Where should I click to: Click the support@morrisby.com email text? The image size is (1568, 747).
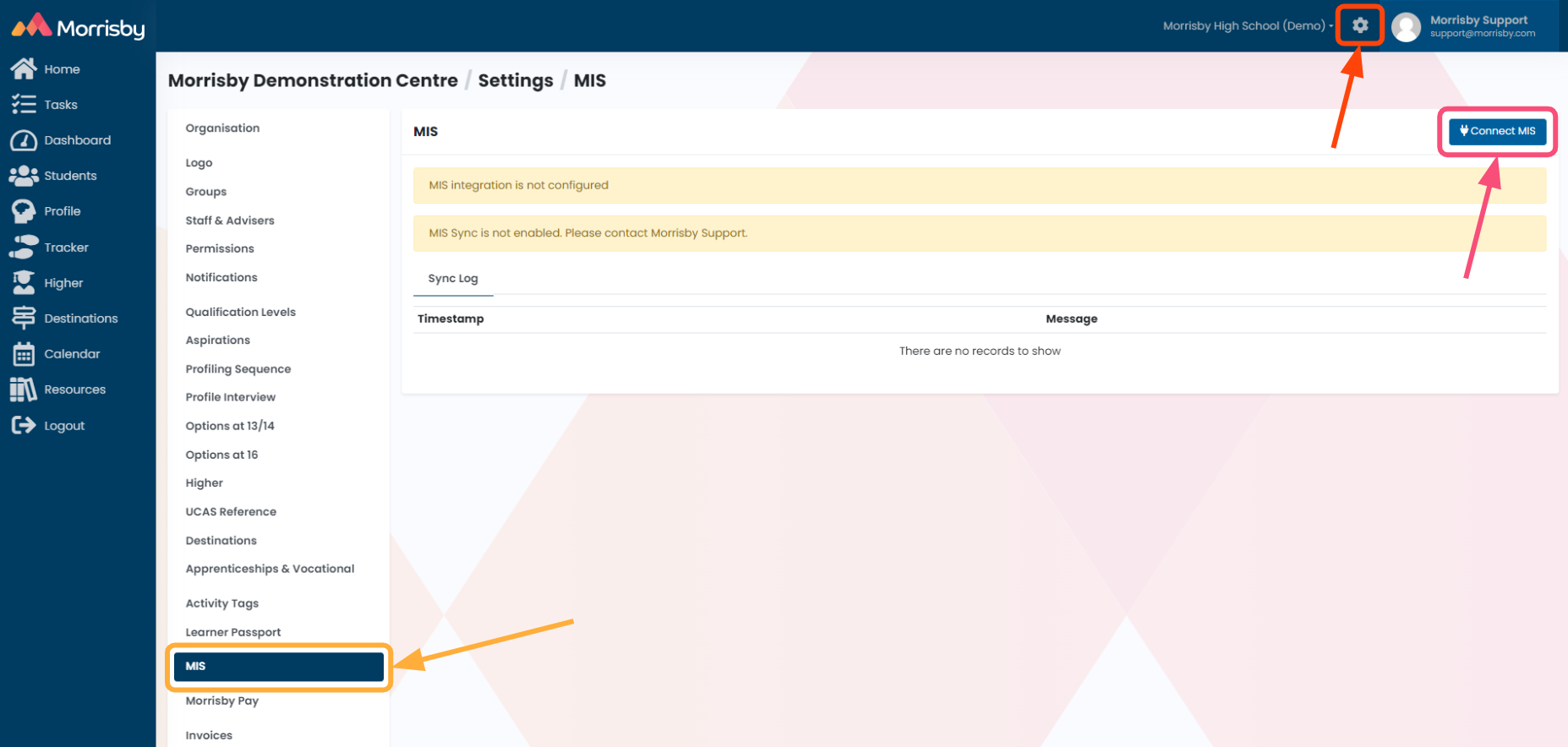(x=1483, y=34)
